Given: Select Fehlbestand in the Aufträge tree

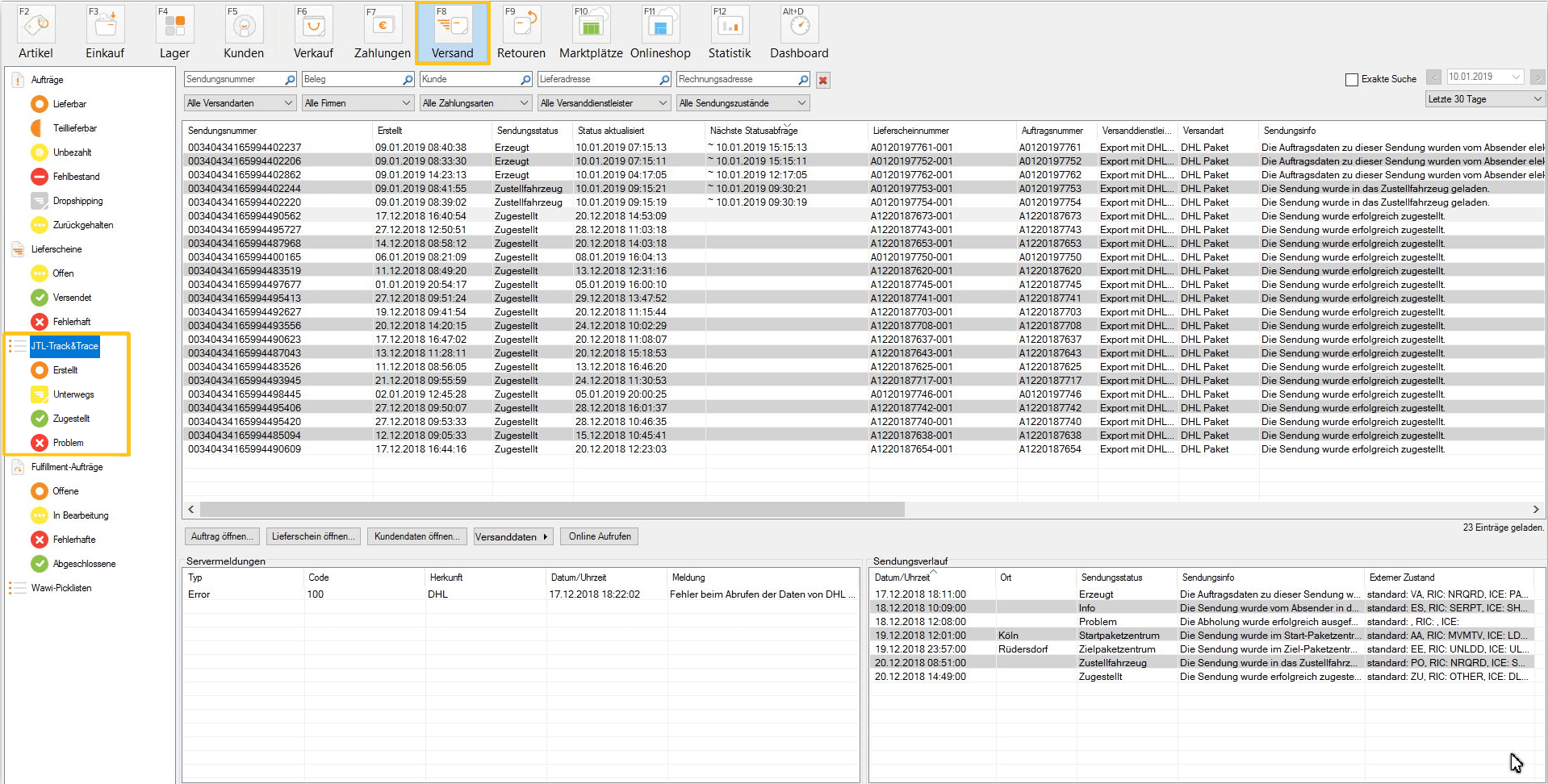Looking at the screenshot, I should [x=76, y=177].
